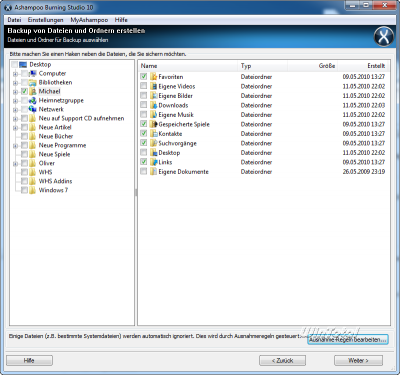Screen dimensions: 400x375
Task: Click the Desktop folder icon in file list
Action: pyautogui.click(x=153, y=153)
